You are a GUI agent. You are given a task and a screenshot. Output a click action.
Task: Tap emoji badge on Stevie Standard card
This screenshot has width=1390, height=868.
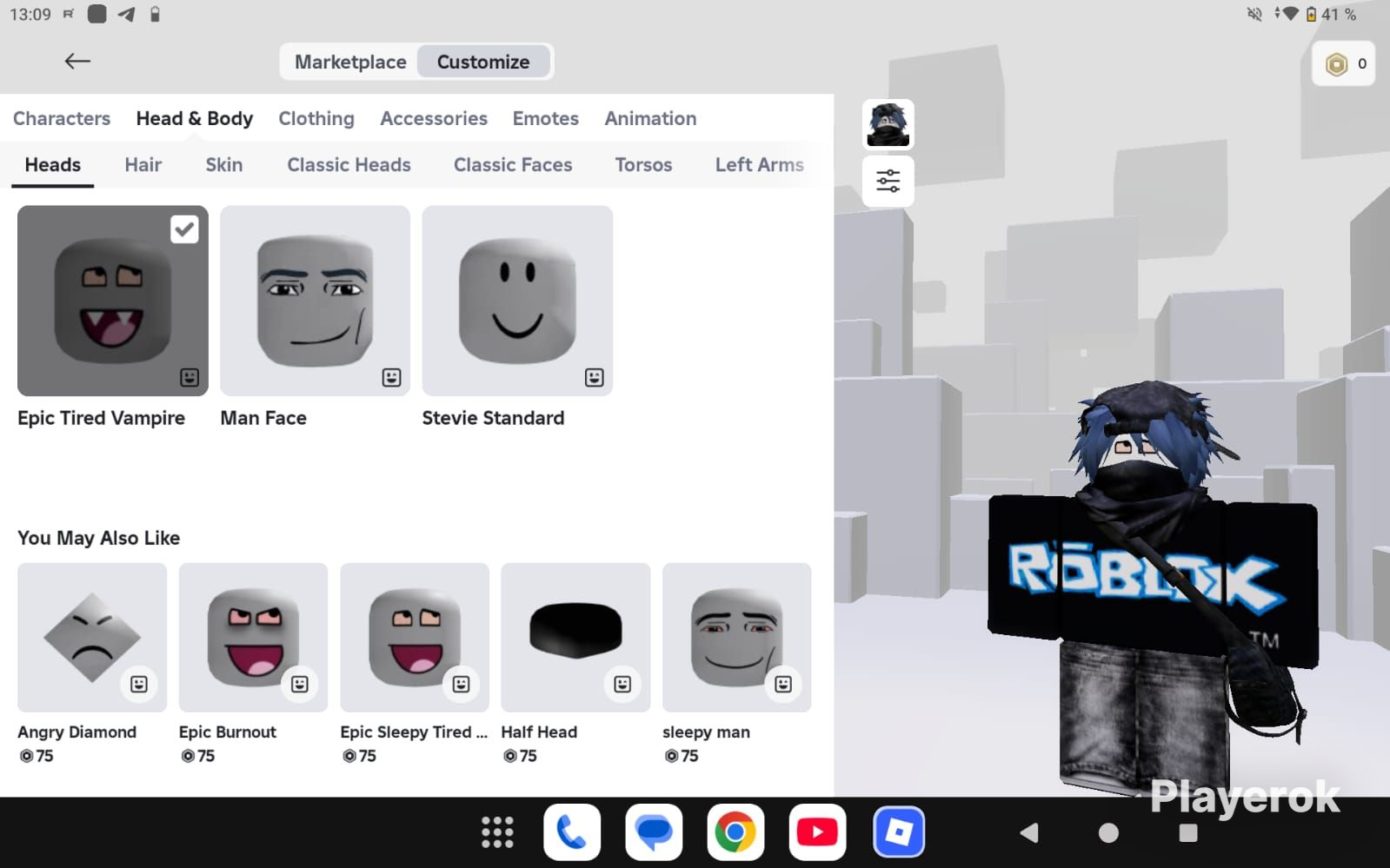594,377
